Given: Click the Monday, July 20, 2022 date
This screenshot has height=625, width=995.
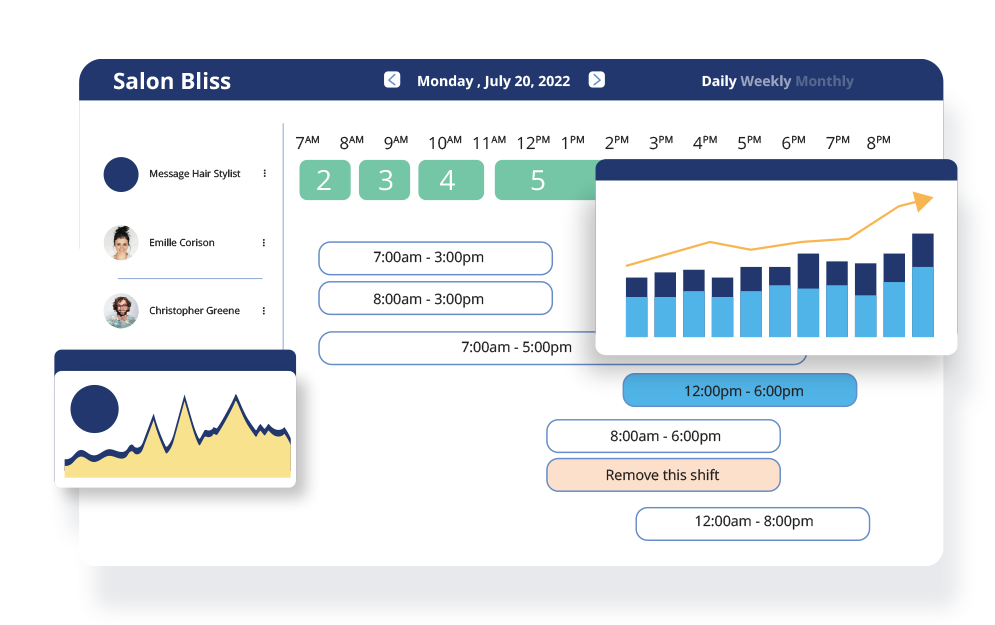Looking at the screenshot, I should tap(494, 81).
